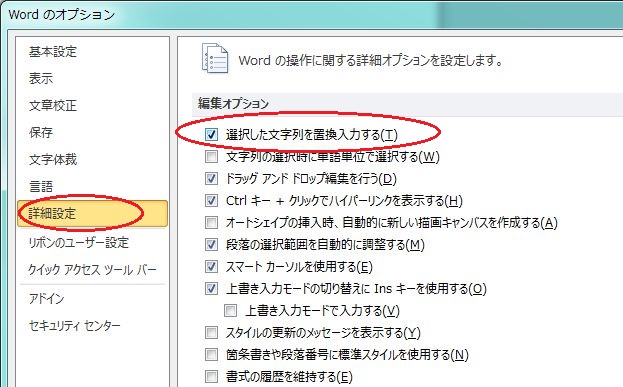Screen dimensions: 623x387
Task: Switch to the 表示 category
Action: click(x=41, y=78)
